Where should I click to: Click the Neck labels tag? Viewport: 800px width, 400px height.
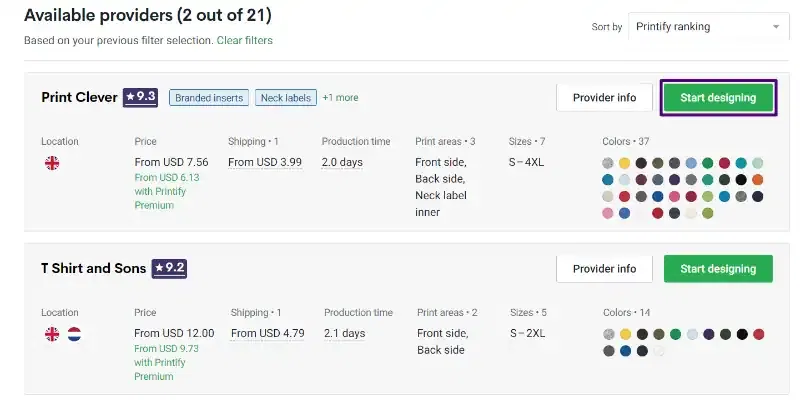[286, 98]
